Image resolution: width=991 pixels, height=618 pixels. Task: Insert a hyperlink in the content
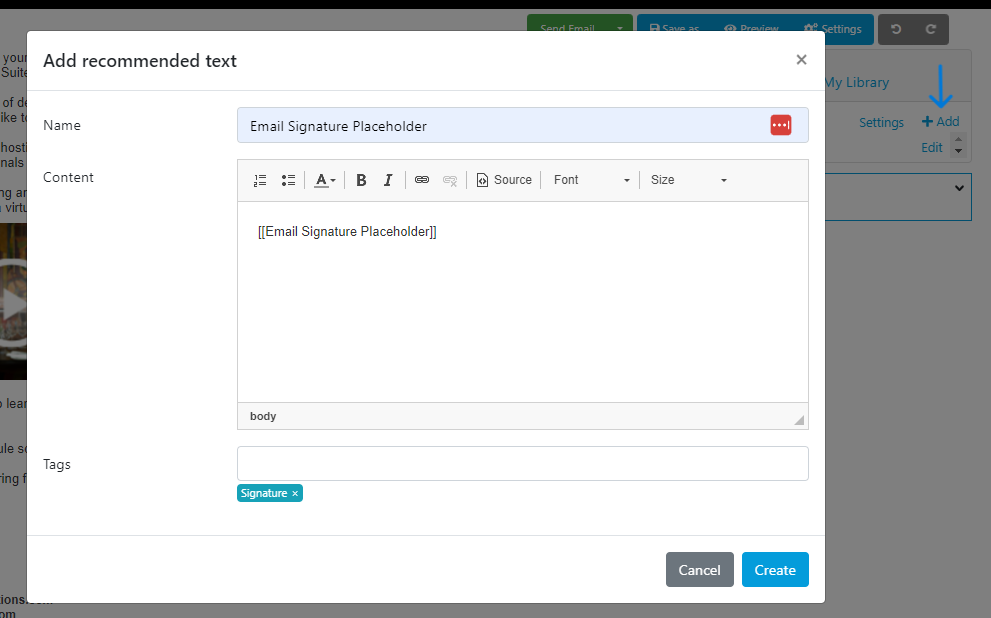422,180
